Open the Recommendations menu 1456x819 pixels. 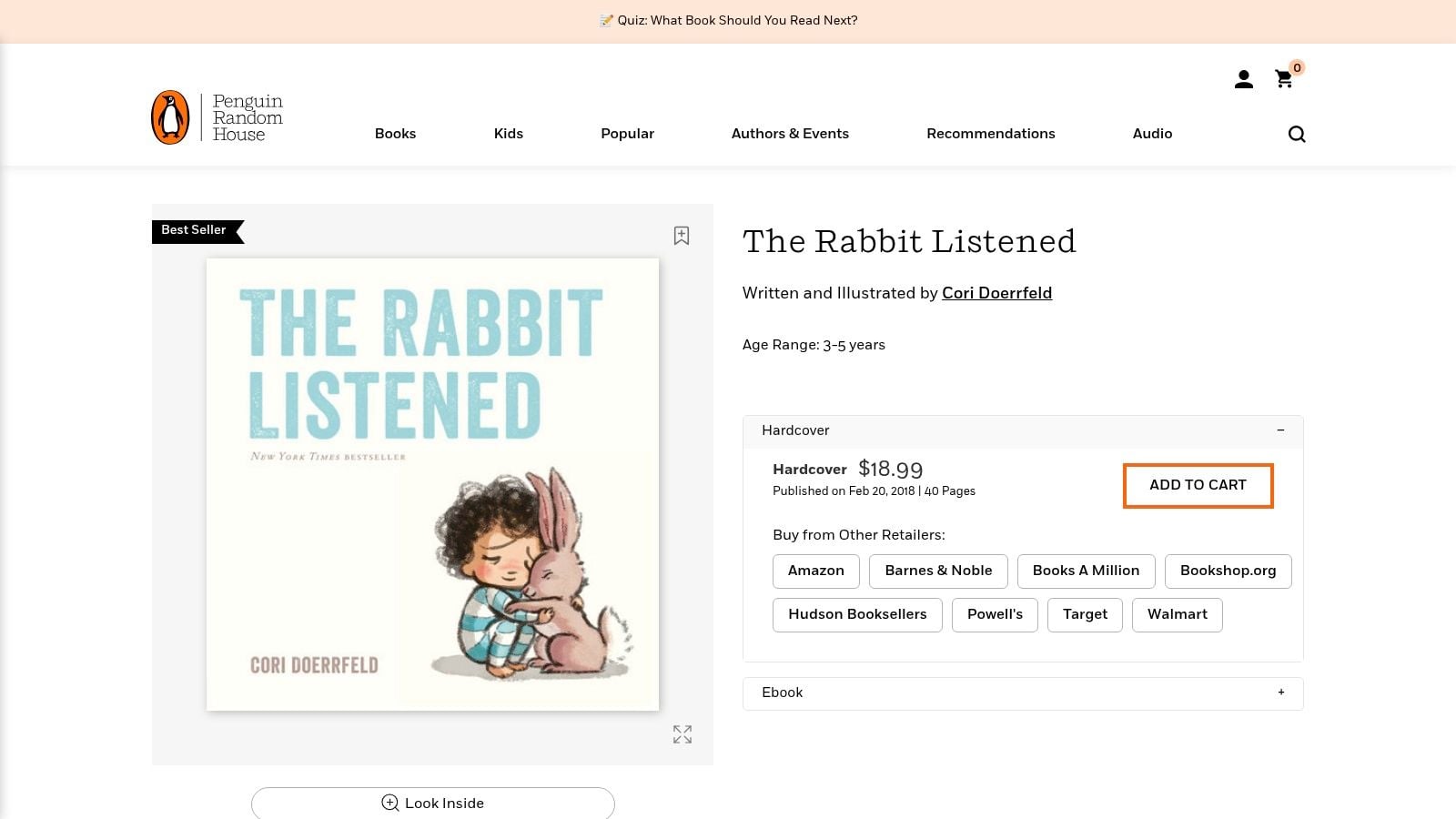tap(991, 134)
